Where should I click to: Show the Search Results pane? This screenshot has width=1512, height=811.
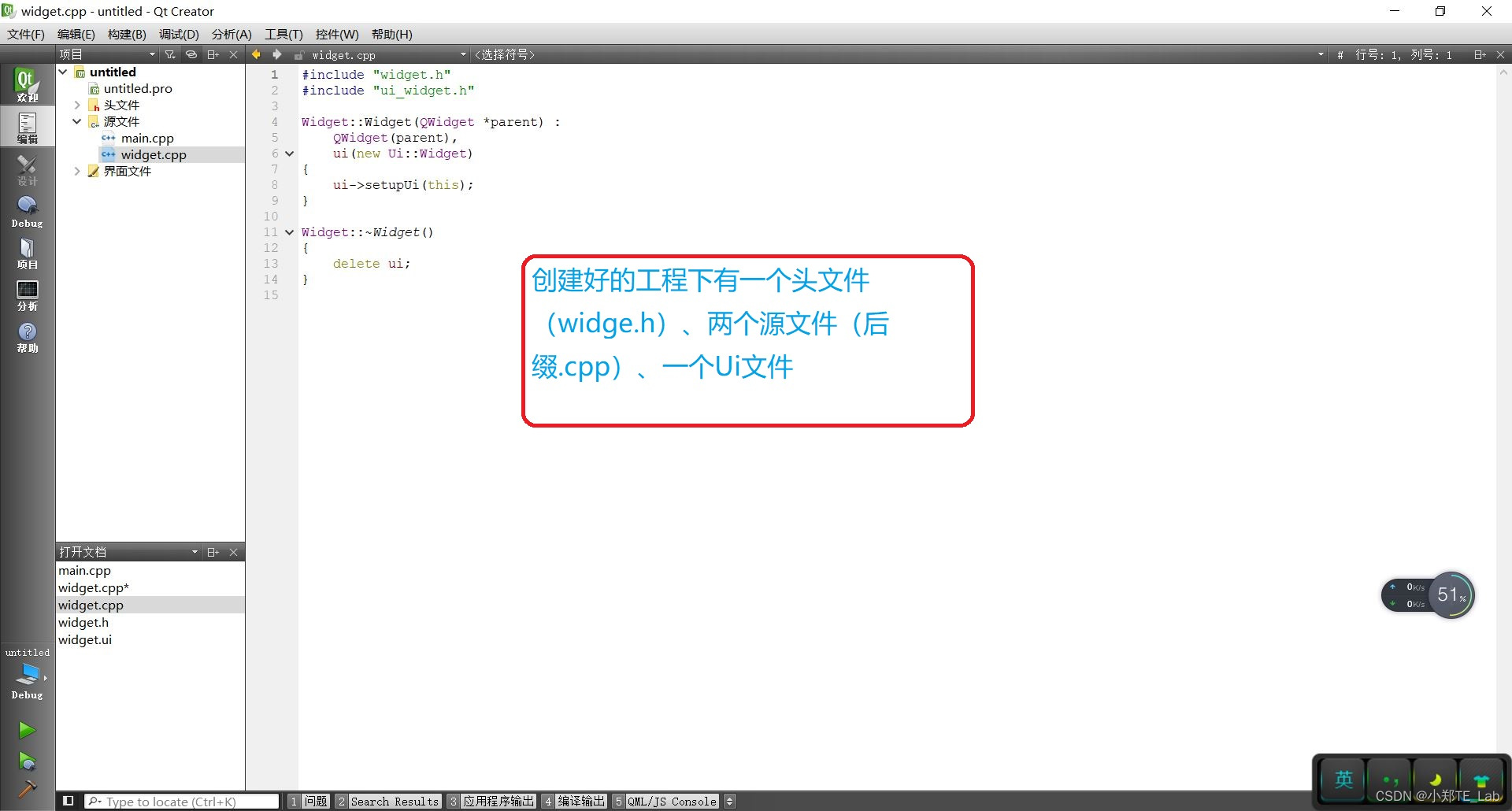387,801
